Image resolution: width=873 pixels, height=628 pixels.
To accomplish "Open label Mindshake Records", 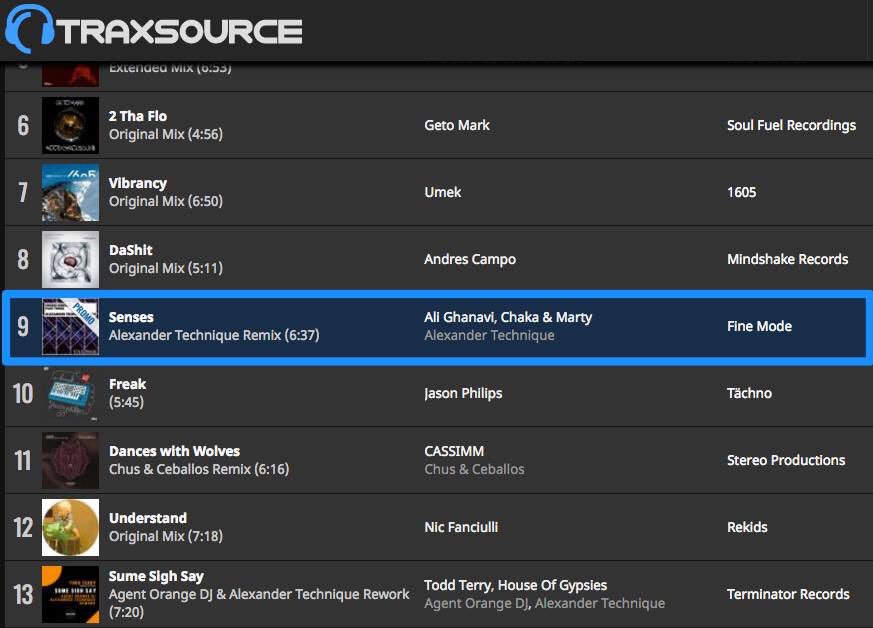I will (x=787, y=259).
